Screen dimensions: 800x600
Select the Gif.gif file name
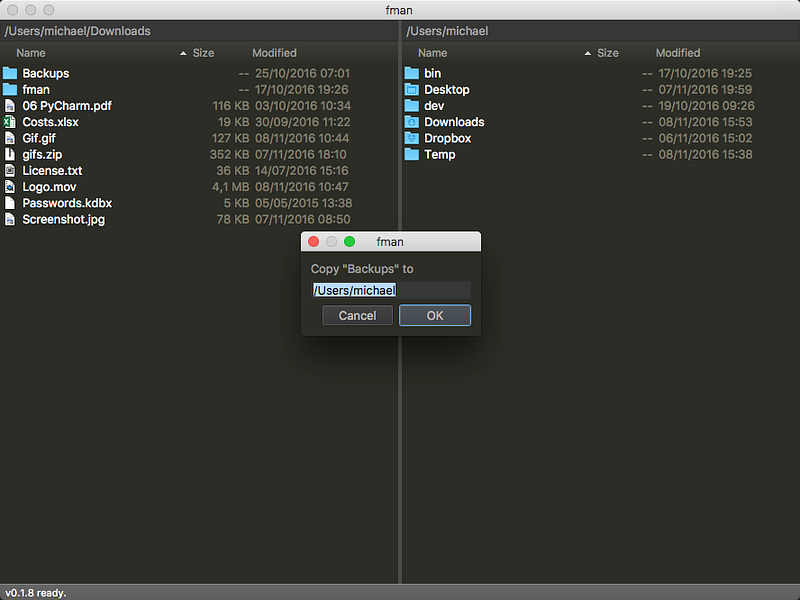coord(39,138)
